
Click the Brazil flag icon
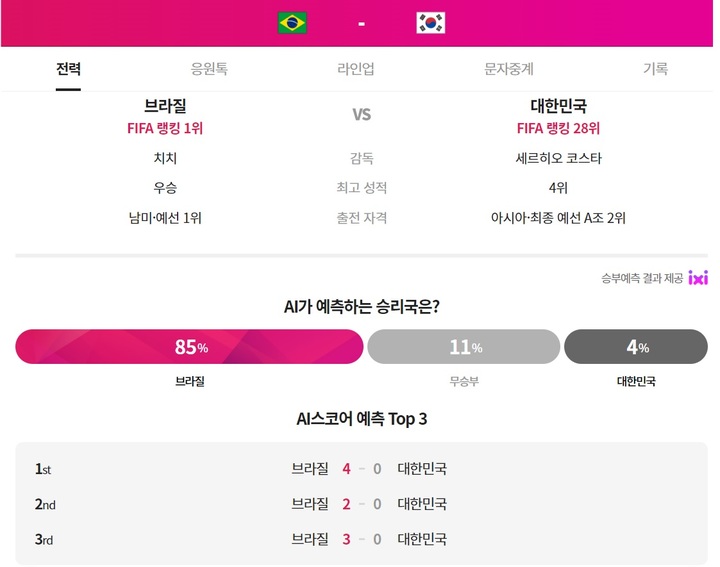click(292, 22)
